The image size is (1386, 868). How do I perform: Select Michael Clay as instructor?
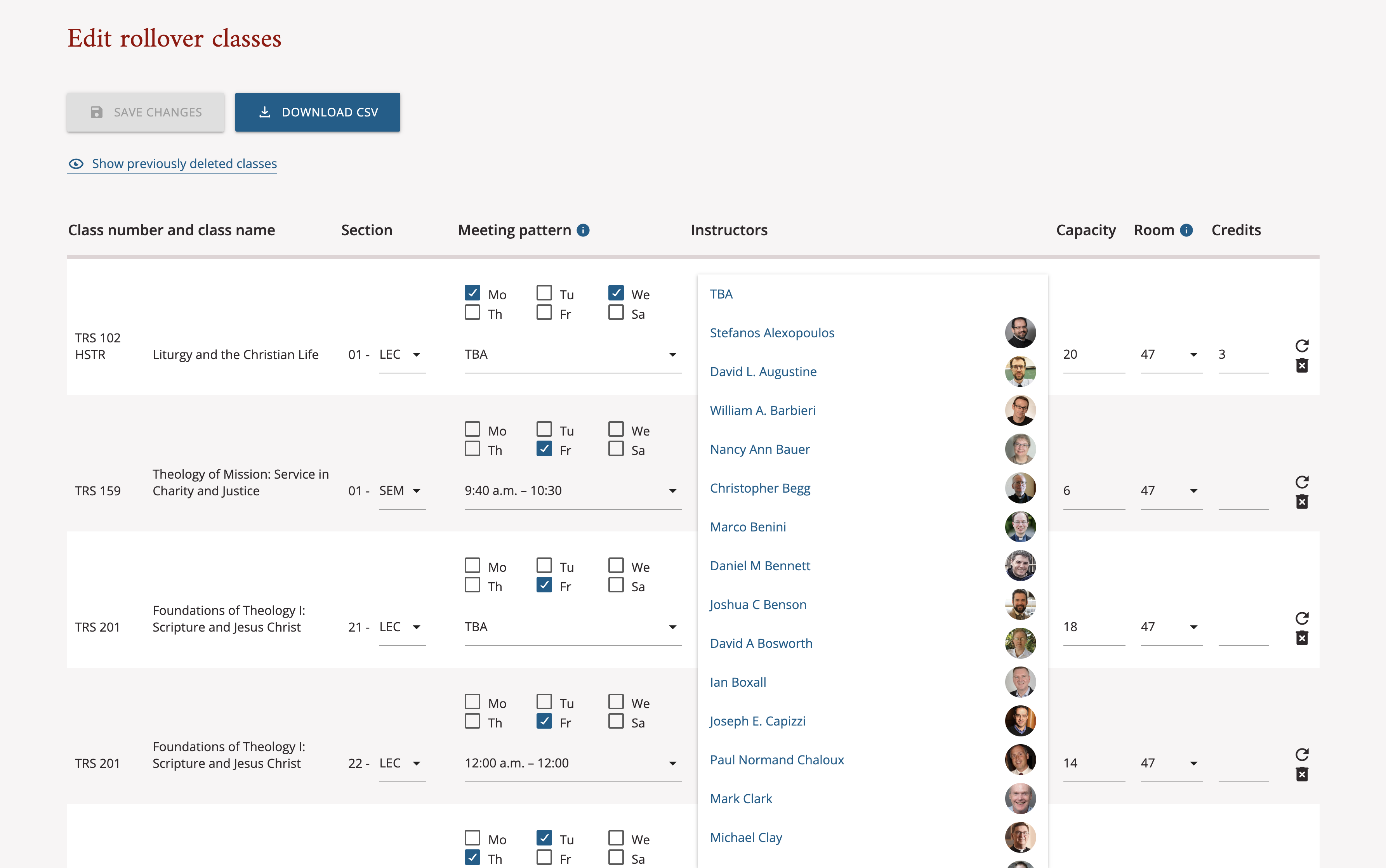(x=872, y=838)
